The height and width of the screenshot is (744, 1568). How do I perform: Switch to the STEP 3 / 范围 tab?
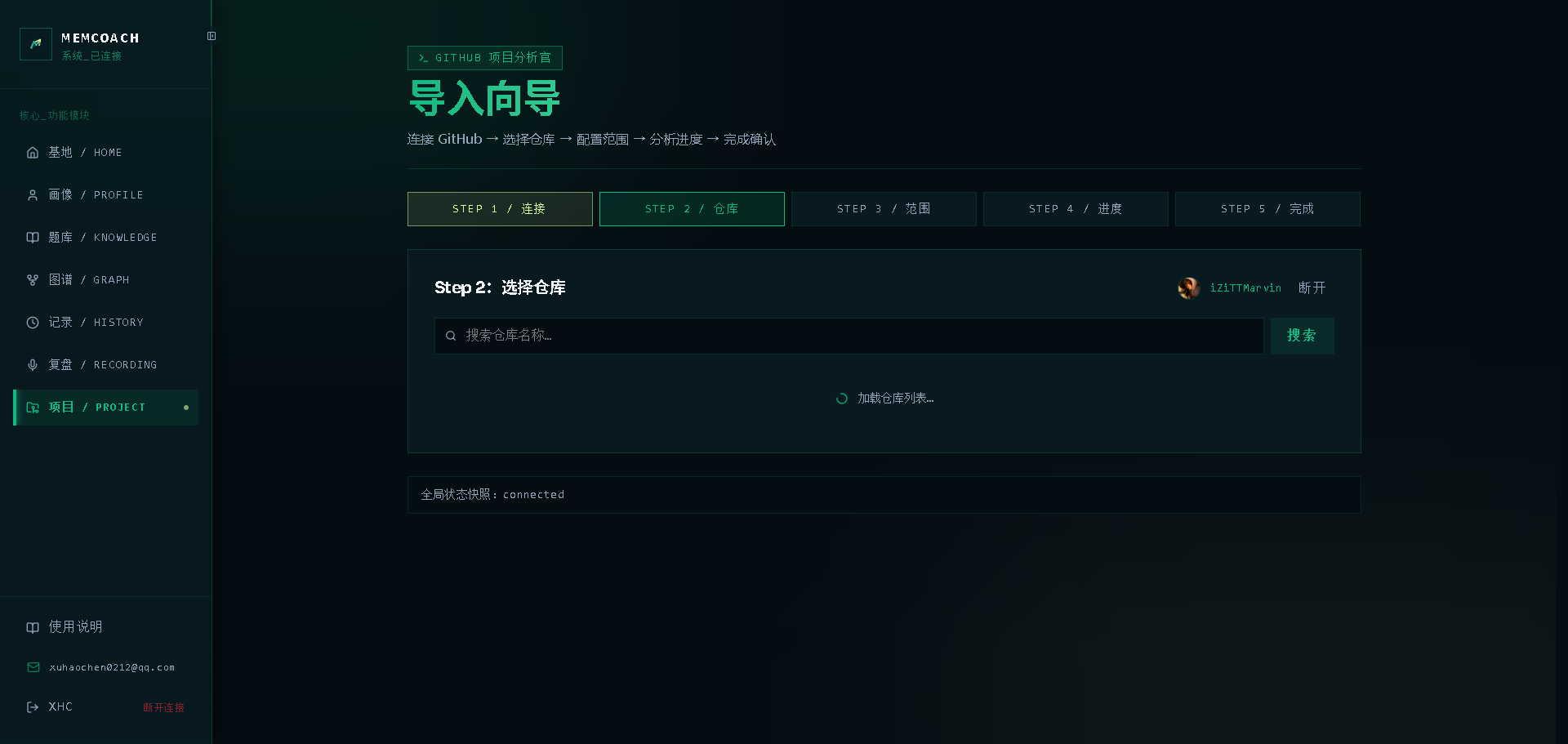(x=884, y=209)
